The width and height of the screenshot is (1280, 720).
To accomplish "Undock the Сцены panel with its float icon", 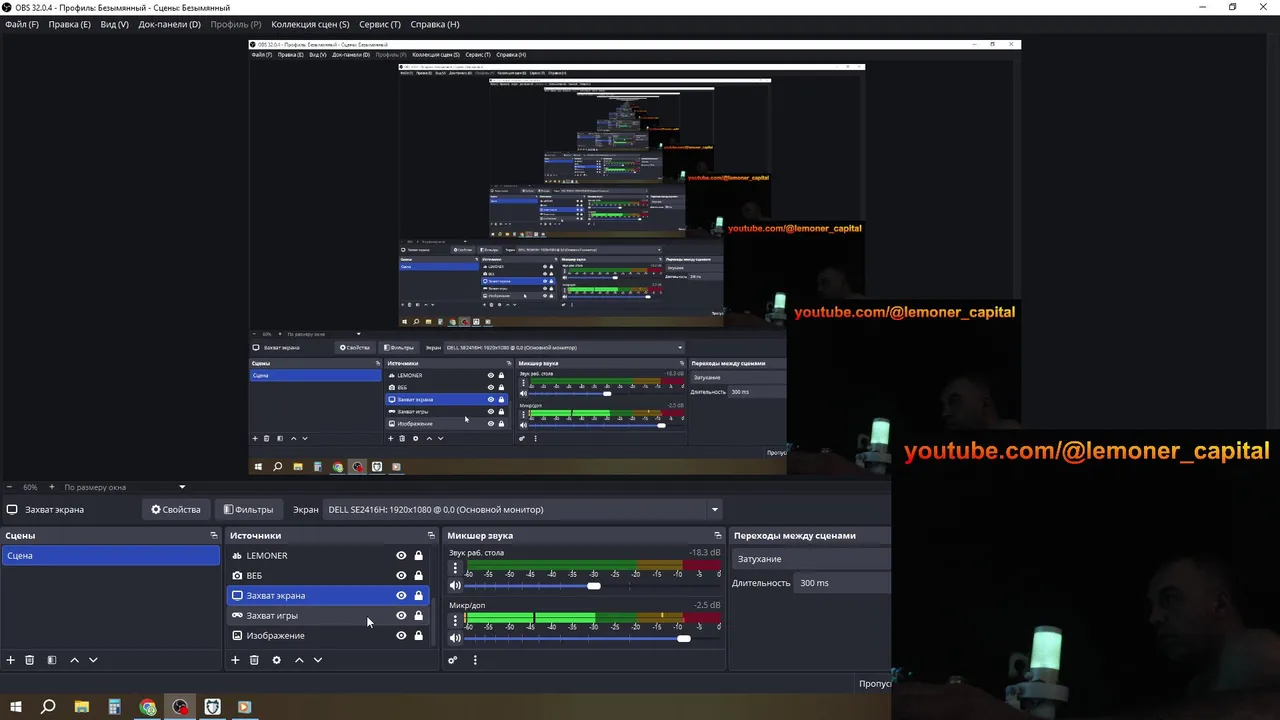I will pyautogui.click(x=213, y=536).
